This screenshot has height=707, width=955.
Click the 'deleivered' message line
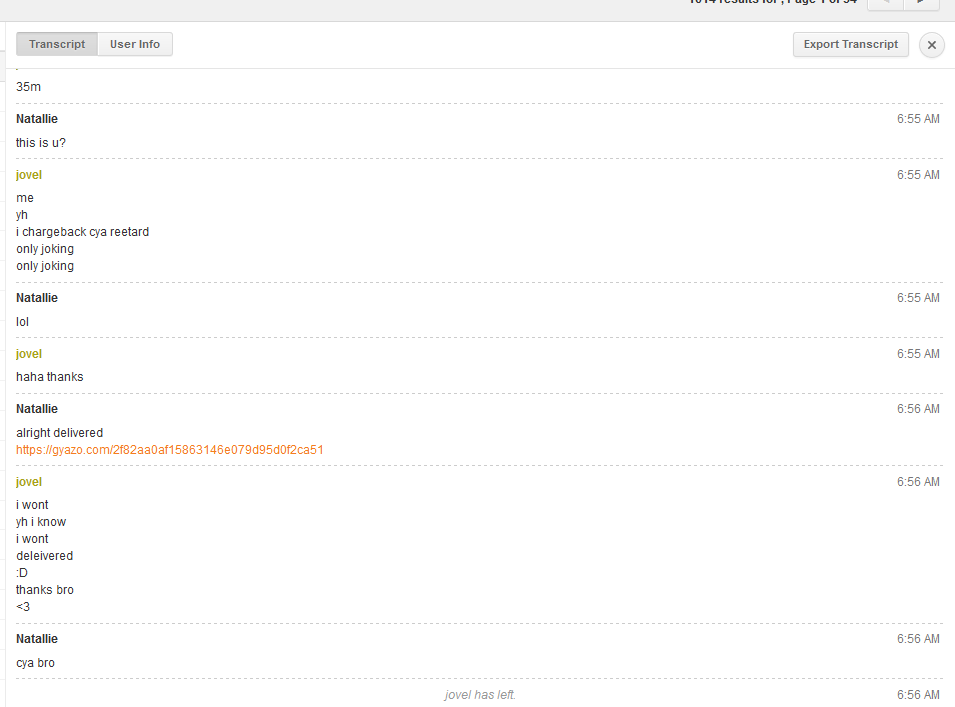coord(44,556)
